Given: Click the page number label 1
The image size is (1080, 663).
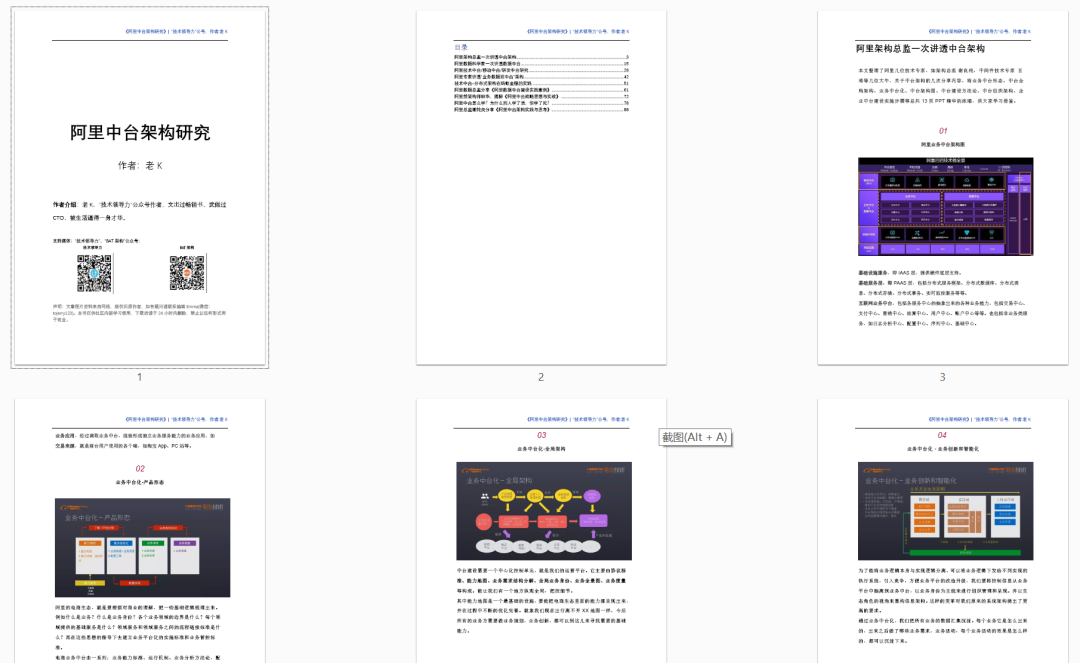Looking at the screenshot, I should pos(140,377).
